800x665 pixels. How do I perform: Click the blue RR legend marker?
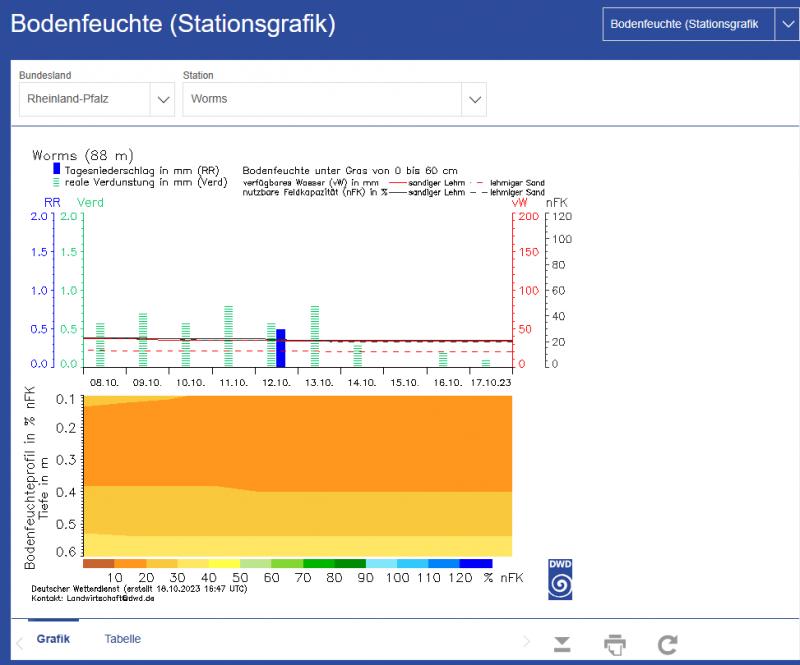(57, 169)
